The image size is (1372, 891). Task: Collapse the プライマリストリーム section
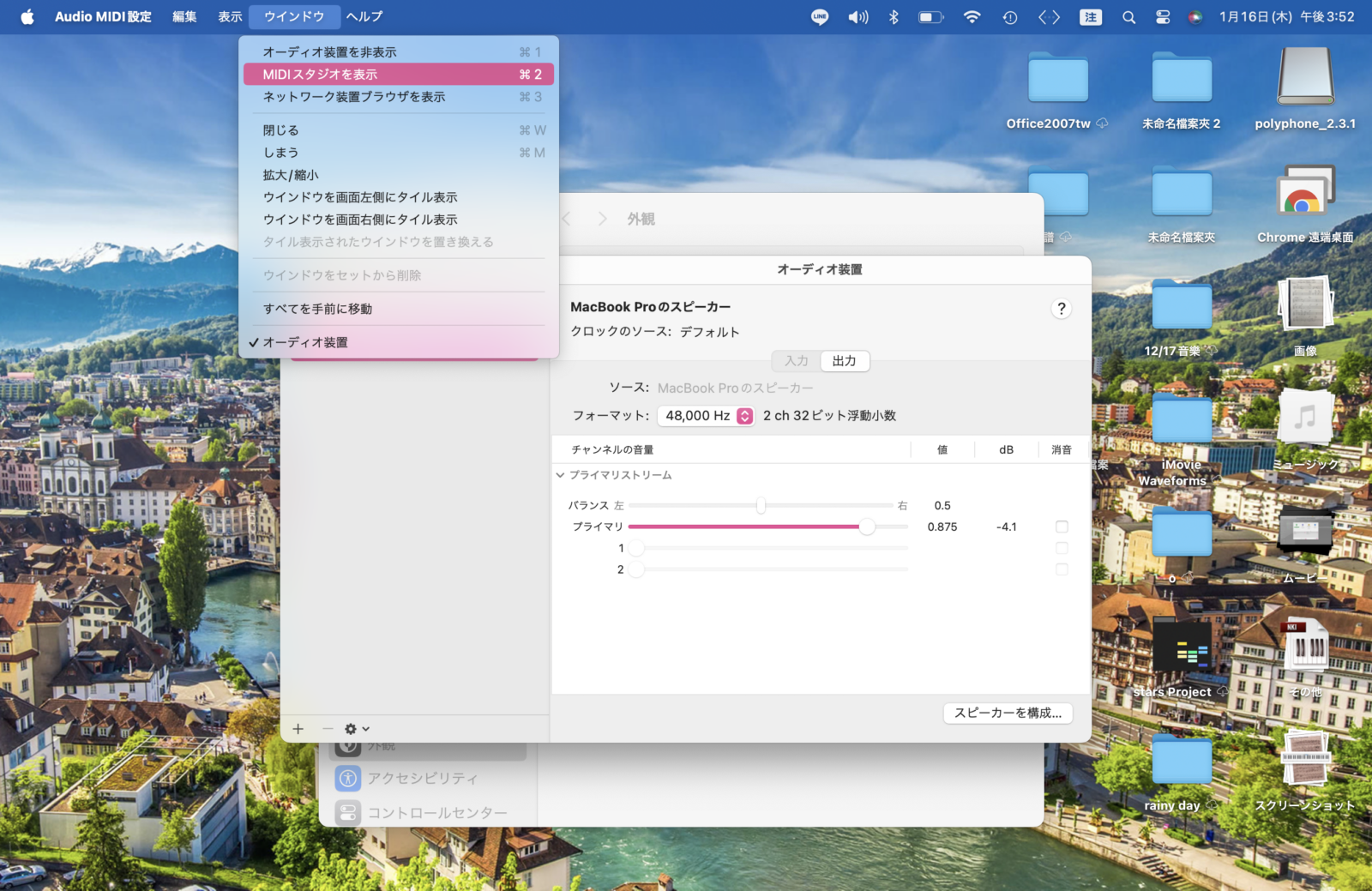(560, 475)
